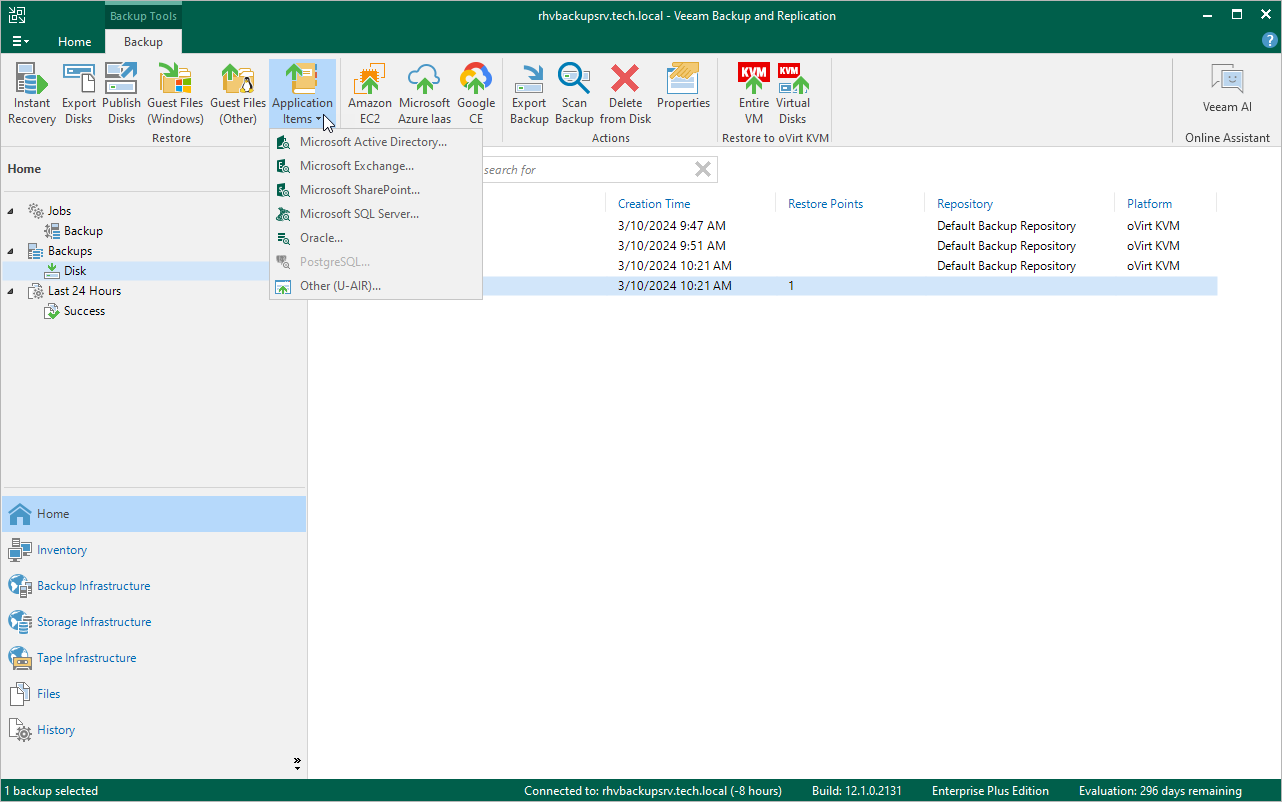Sort by Repository column header
This screenshot has height=802, width=1282.
[x=965, y=204]
